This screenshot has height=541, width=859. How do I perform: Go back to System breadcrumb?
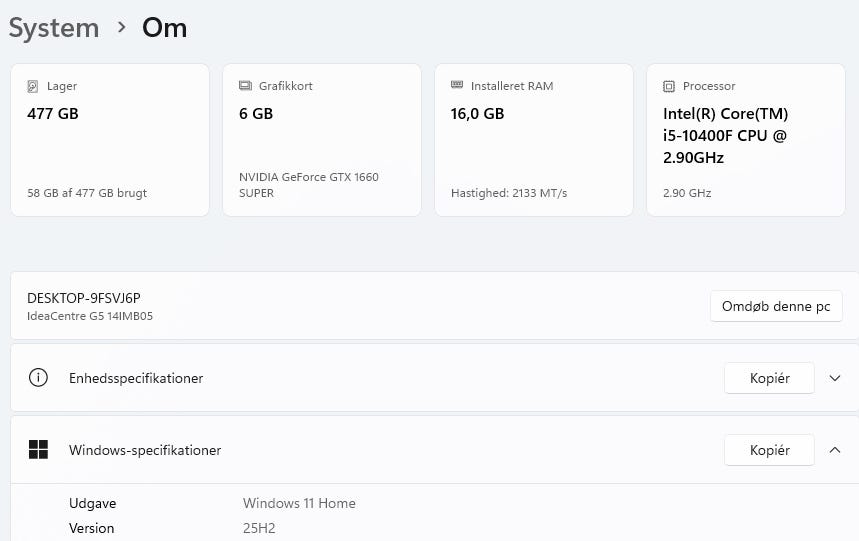[x=54, y=28]
